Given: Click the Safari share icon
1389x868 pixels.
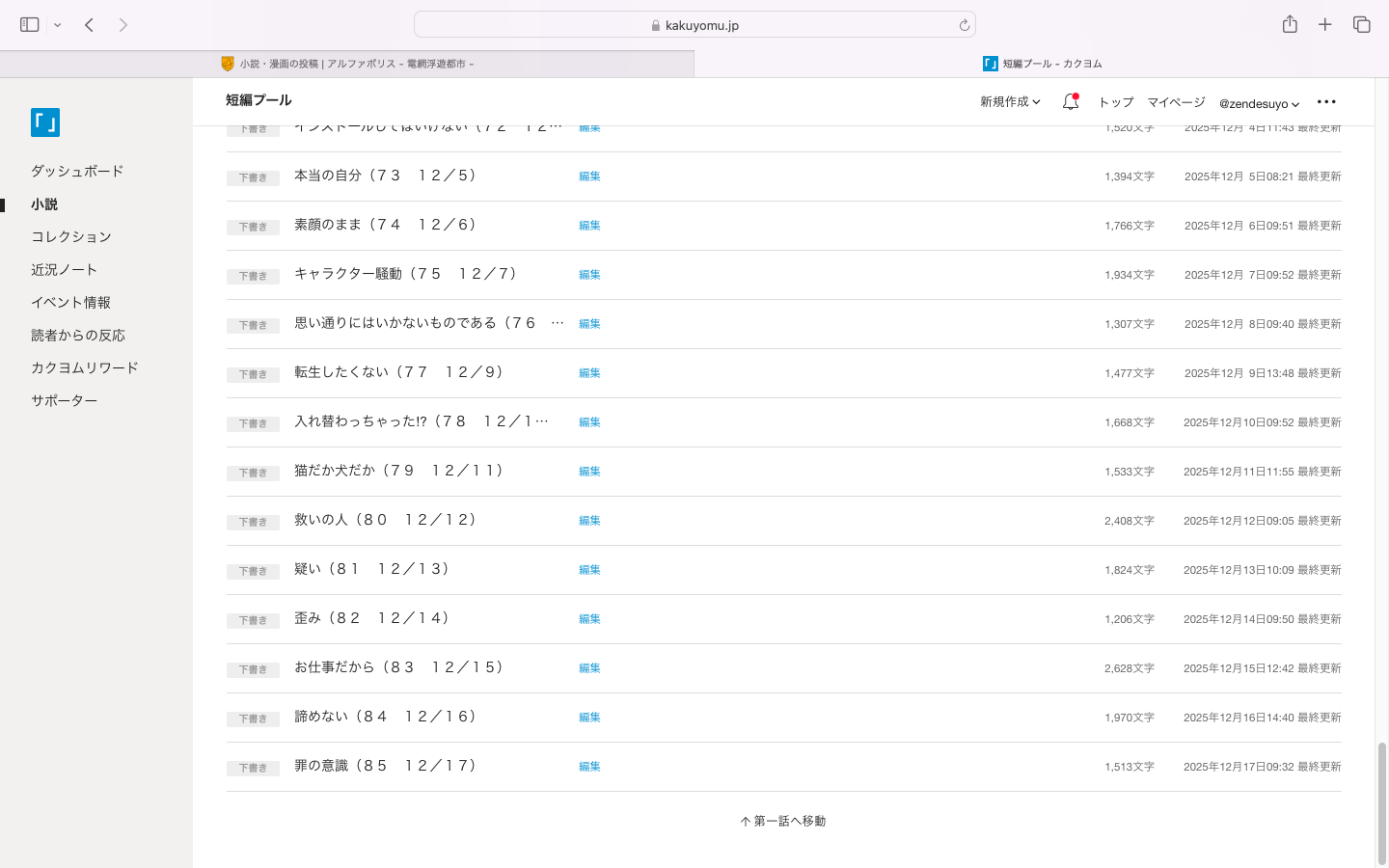Looking at the screenshot, I should pyautogui.click(x=1290, y=25).
